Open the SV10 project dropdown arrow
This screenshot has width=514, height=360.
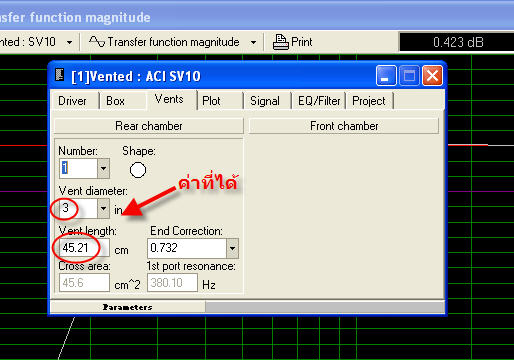click(x=69, y=42)
